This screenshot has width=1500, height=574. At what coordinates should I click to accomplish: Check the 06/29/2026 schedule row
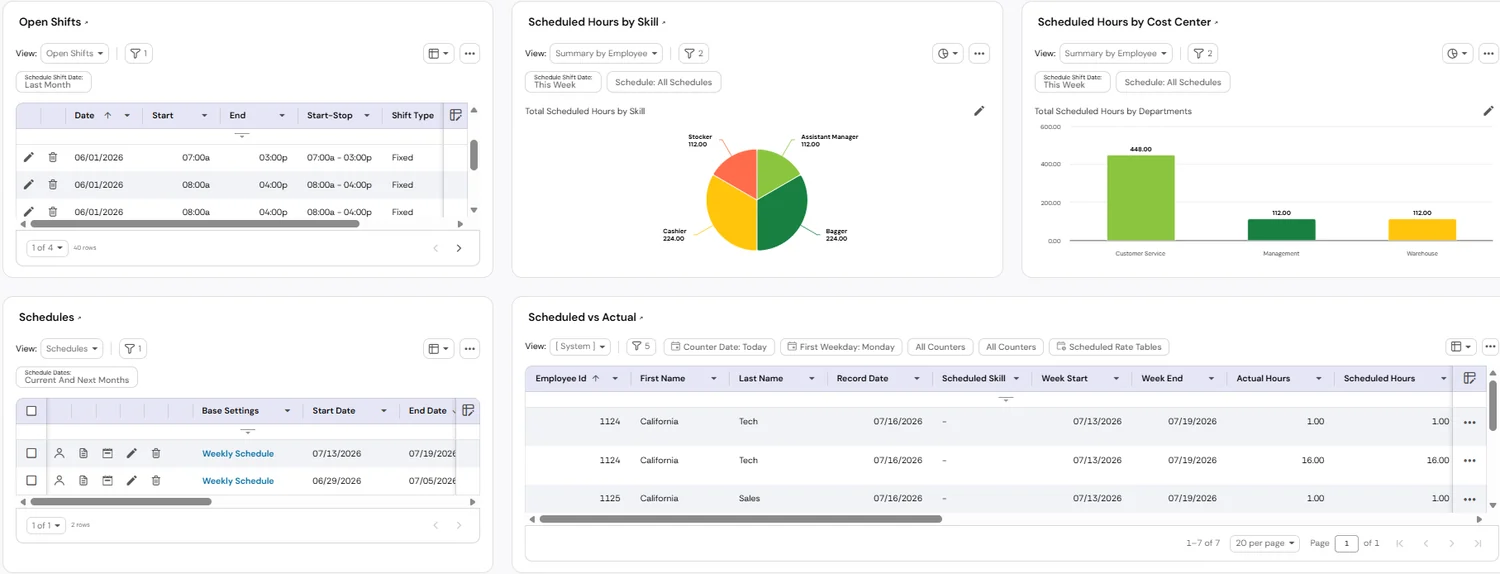[x=31, y=481]
